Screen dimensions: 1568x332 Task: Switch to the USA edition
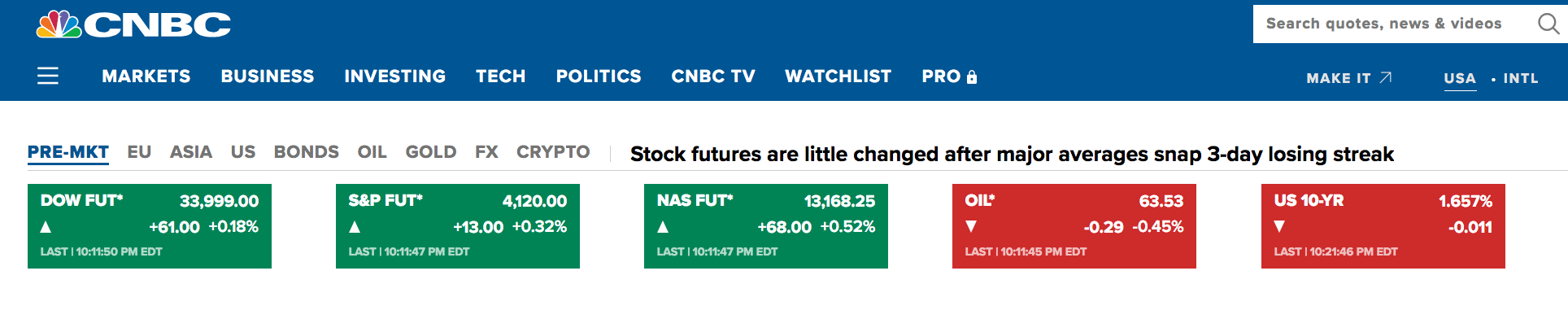point(1460,78)
